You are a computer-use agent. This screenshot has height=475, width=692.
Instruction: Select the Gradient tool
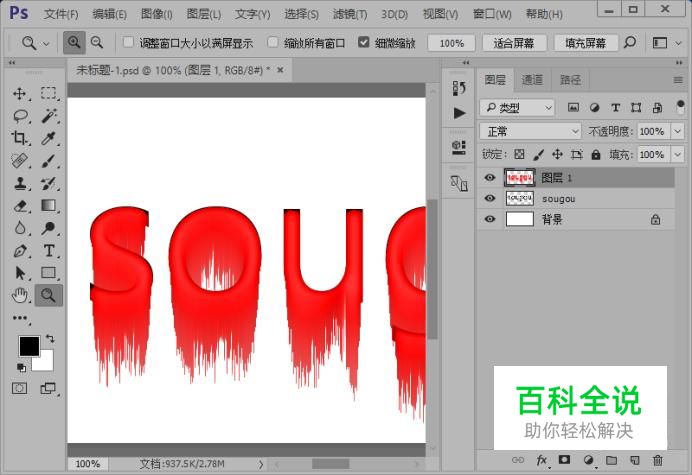49,206
